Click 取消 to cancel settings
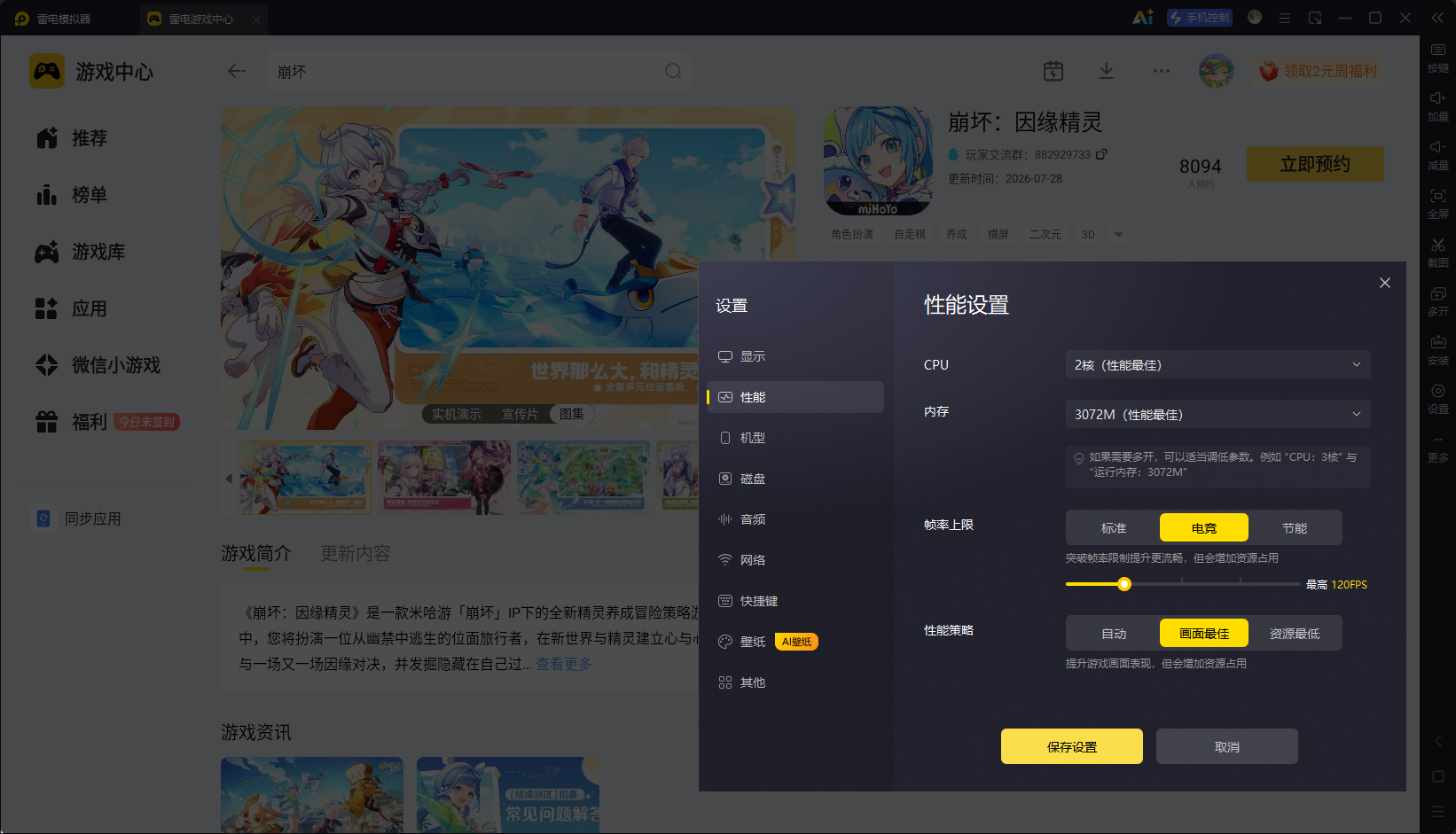The width and height of the screenshot is (1456, 834). tap(1227, 747)
